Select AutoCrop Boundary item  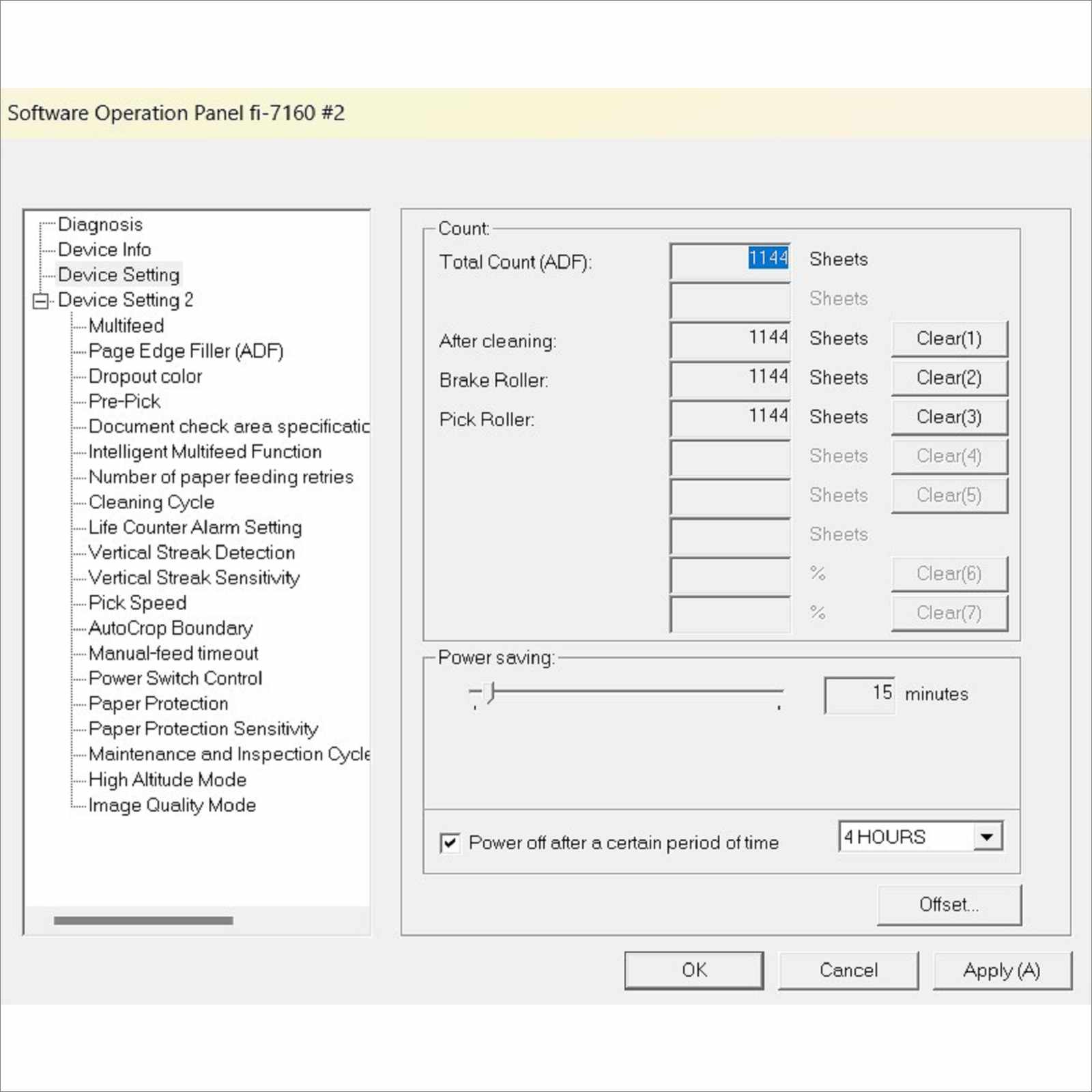point(171,629)
